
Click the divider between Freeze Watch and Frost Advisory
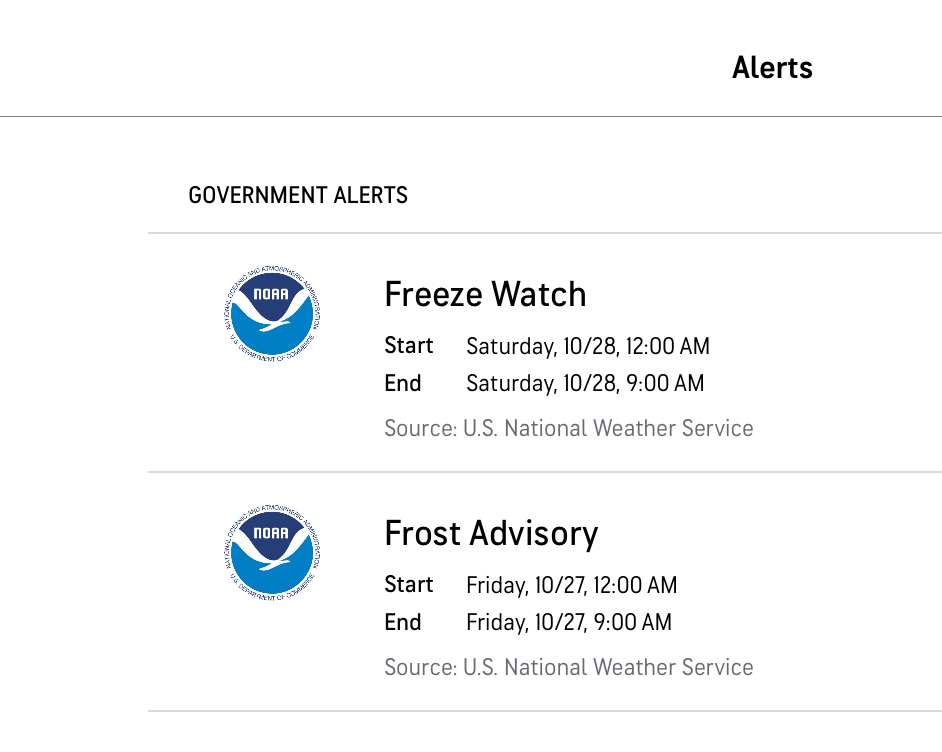[x=545, y=472]
